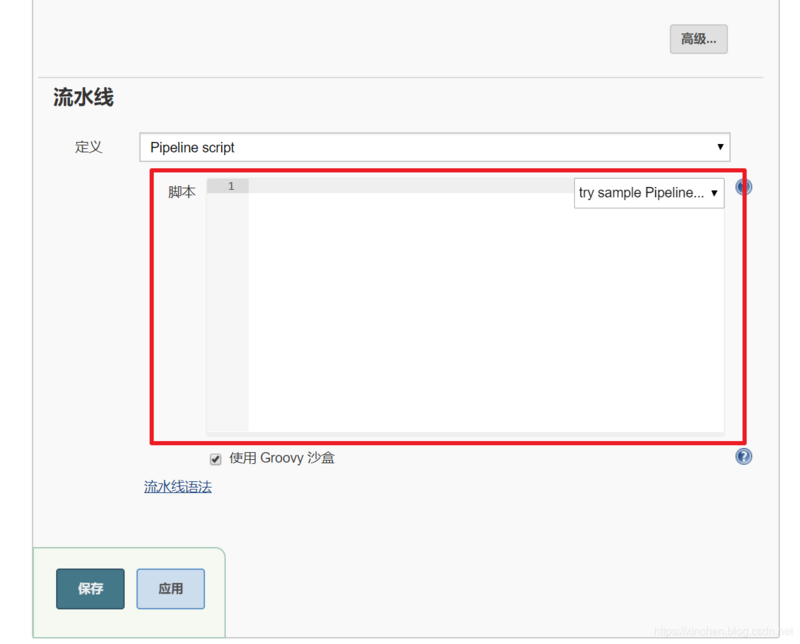The width and height of the screenshot is (800, 644).
Task: Click the 高级... advanced button
Action: [698, 39]
